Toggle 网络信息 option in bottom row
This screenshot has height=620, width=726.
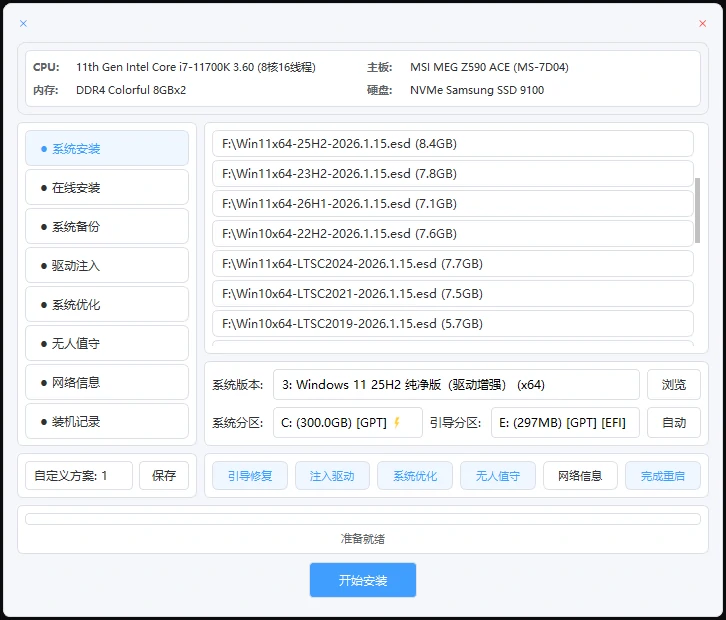pyautogui.click(x=580, y=476)
